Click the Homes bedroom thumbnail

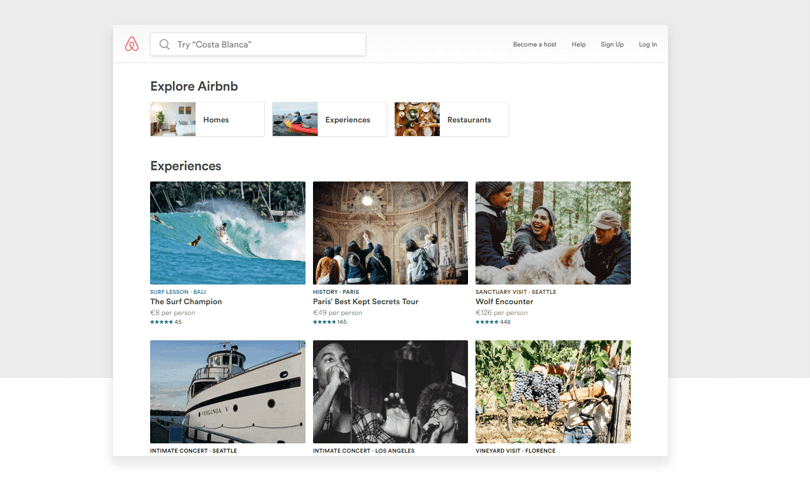point(173,119)
